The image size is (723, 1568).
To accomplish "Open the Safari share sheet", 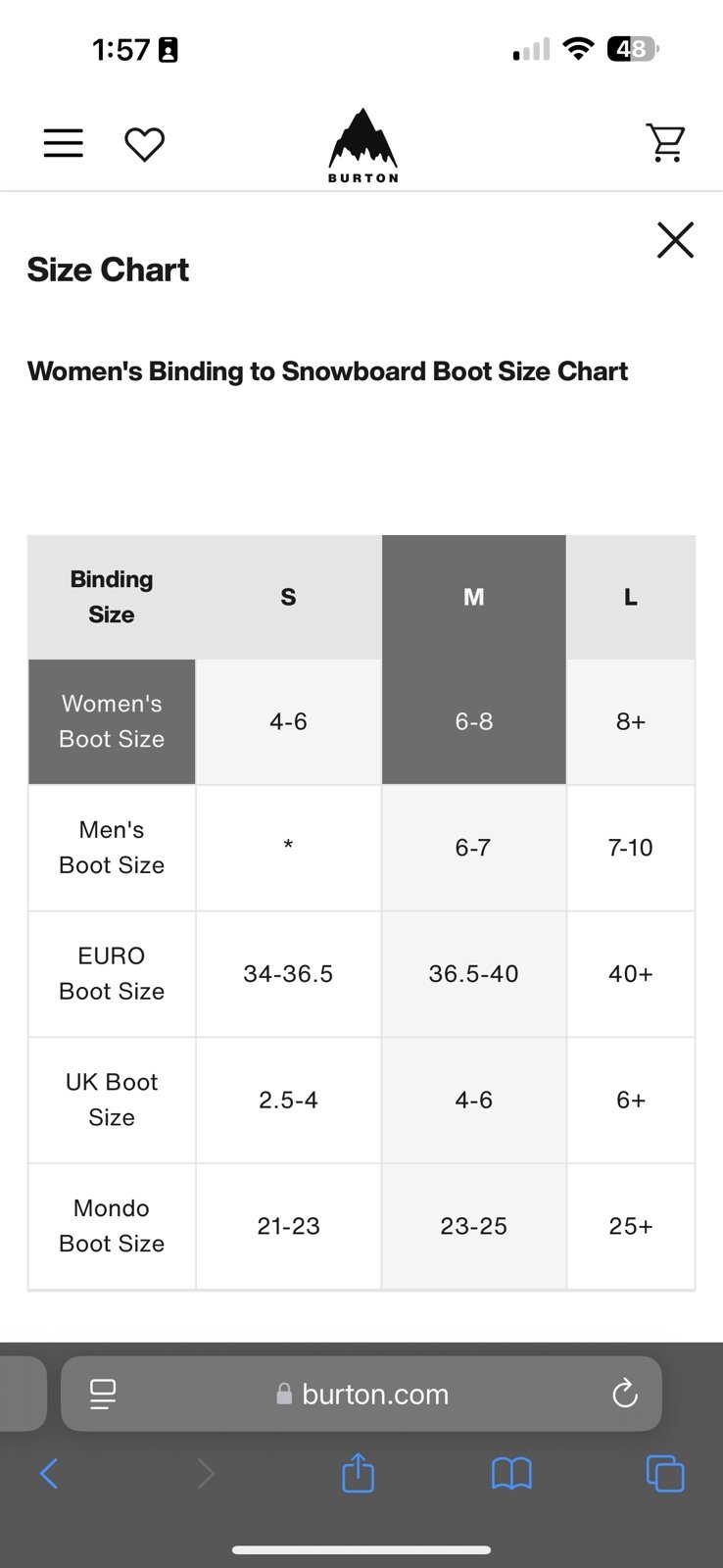I will pyautogui.click(x=359, y=1472).
